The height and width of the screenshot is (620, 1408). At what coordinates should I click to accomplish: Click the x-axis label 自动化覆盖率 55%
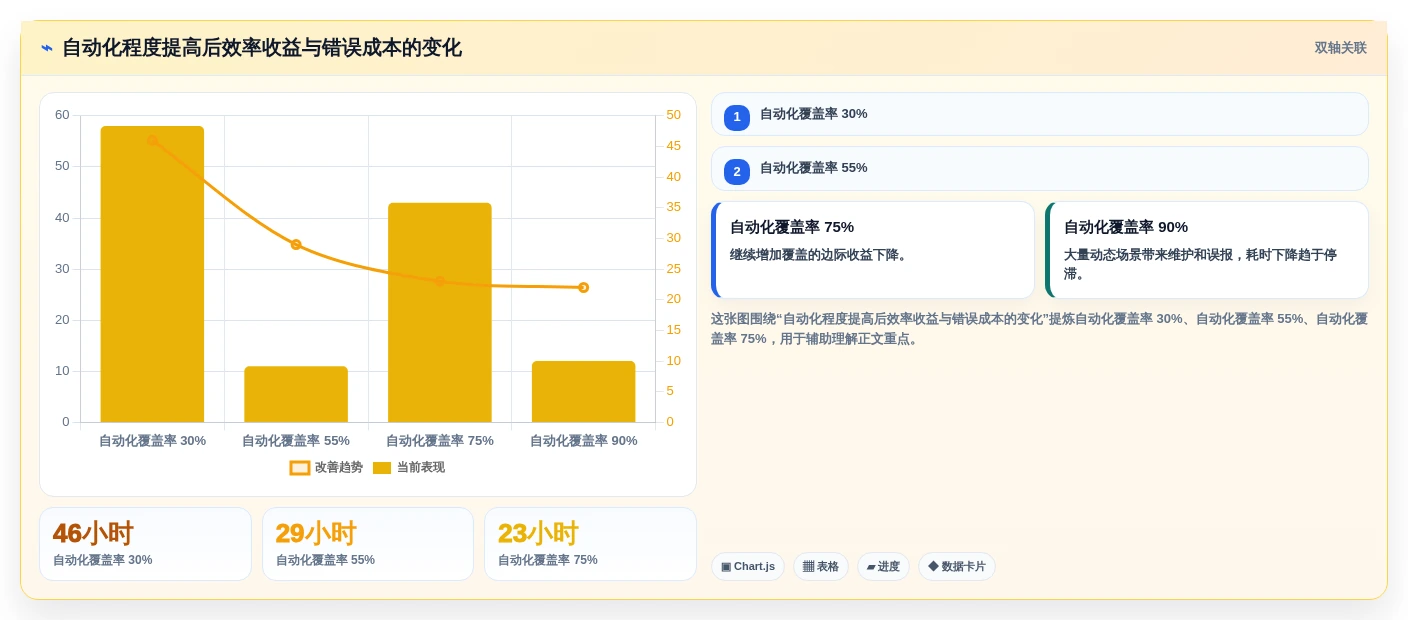(296, 441)
